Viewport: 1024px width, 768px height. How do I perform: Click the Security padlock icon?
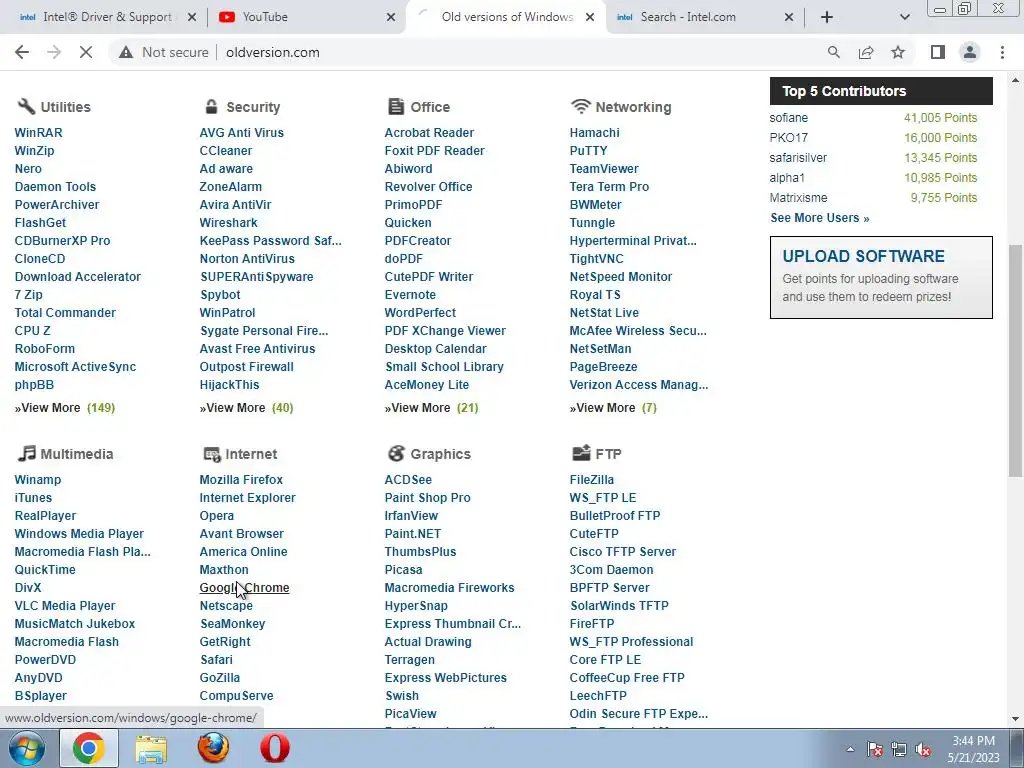click(211, 106)
